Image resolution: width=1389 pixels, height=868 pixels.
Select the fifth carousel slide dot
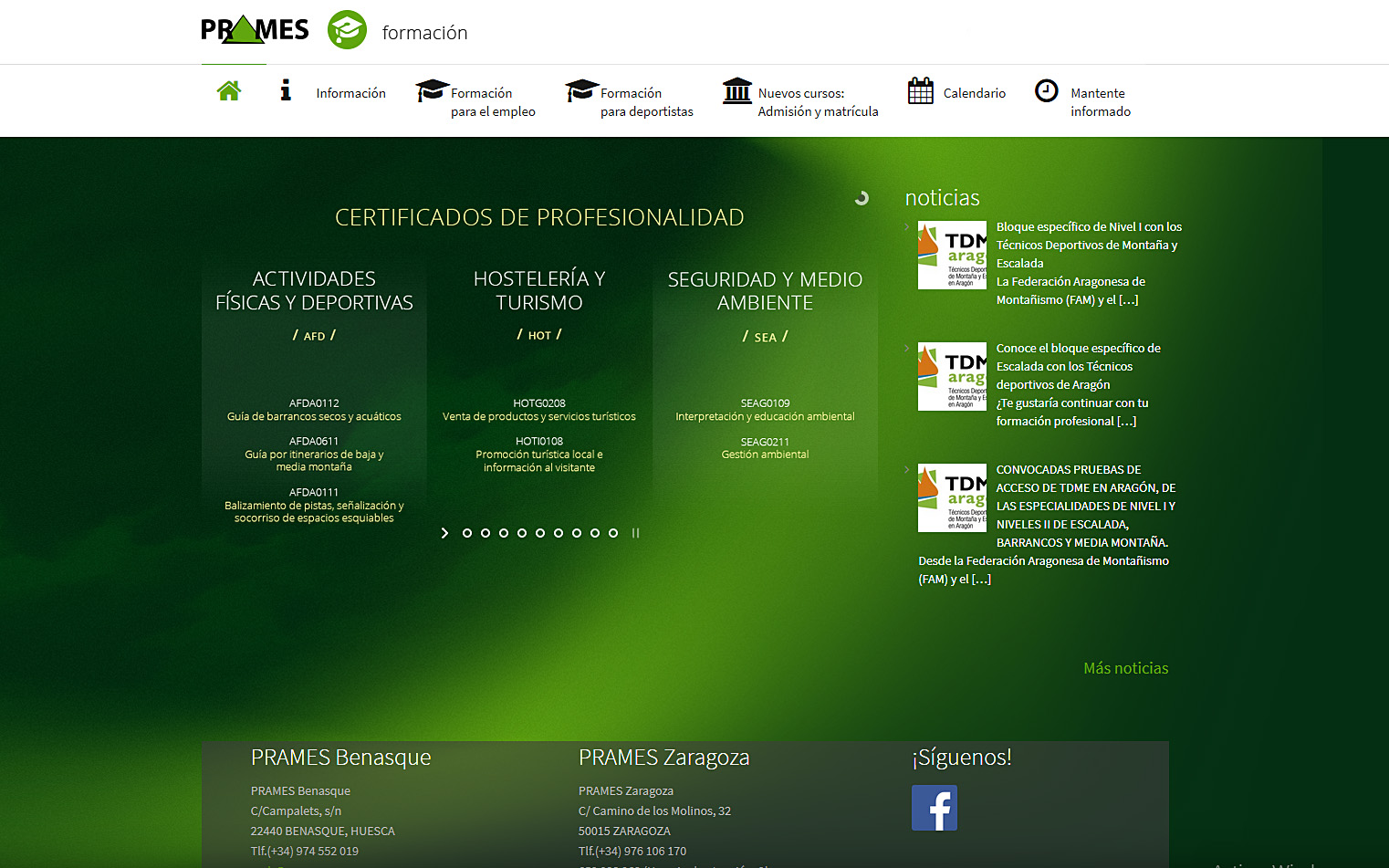540,533
